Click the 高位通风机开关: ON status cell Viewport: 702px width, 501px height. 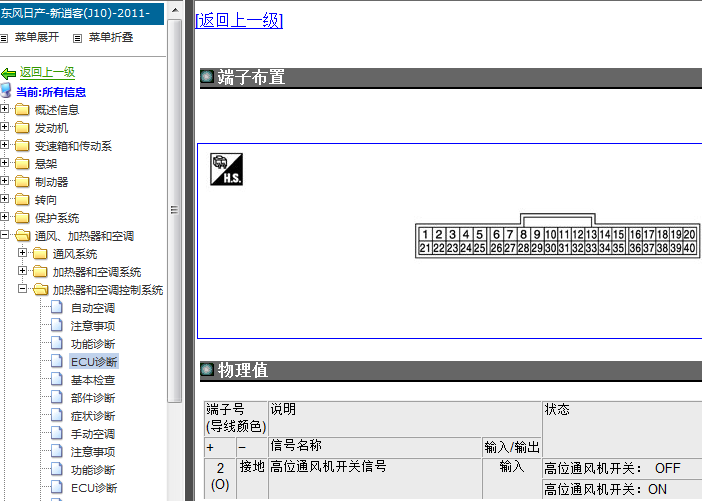(x=622, y=489)
